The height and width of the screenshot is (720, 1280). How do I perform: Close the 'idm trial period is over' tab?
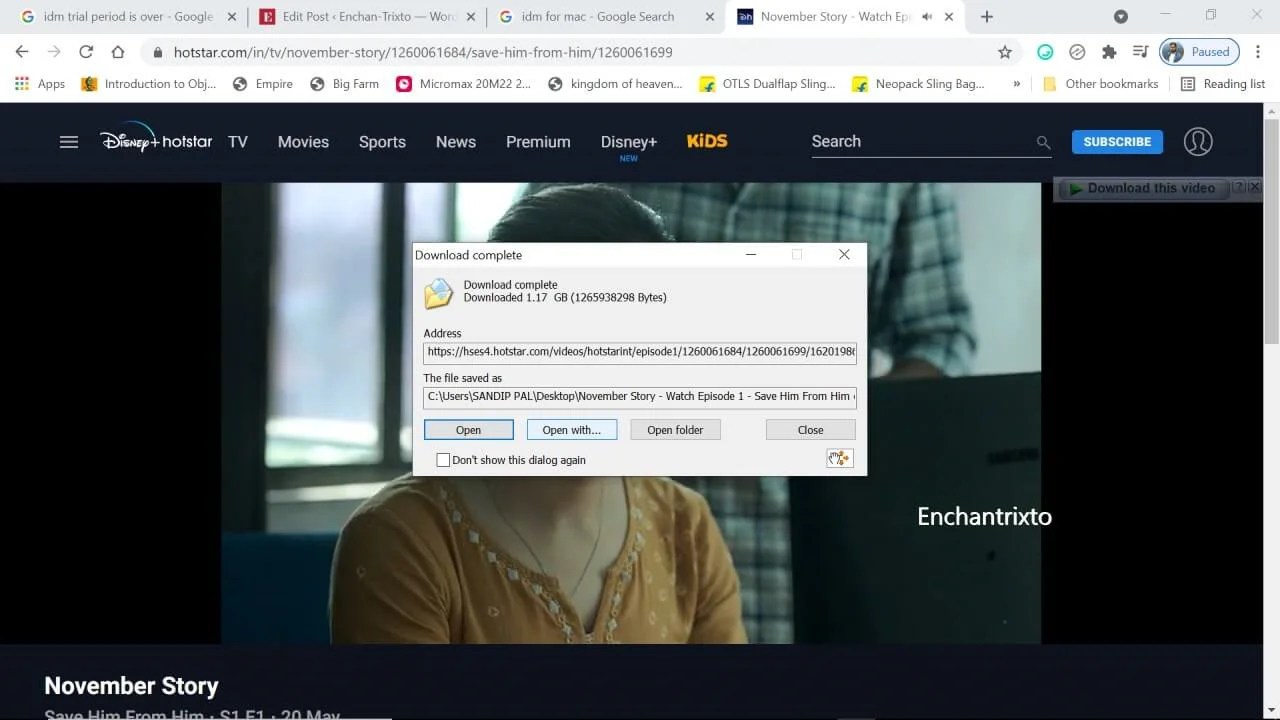232,17
